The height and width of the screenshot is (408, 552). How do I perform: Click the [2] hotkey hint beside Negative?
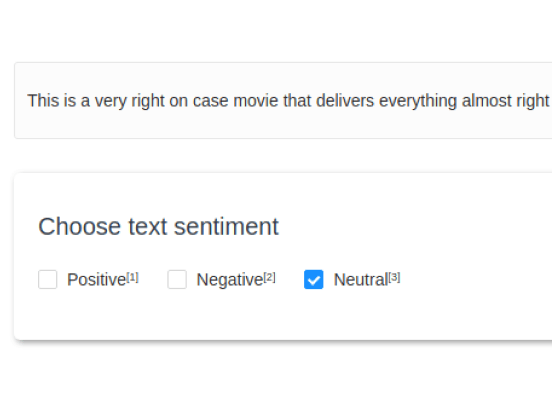coord(269,278)
